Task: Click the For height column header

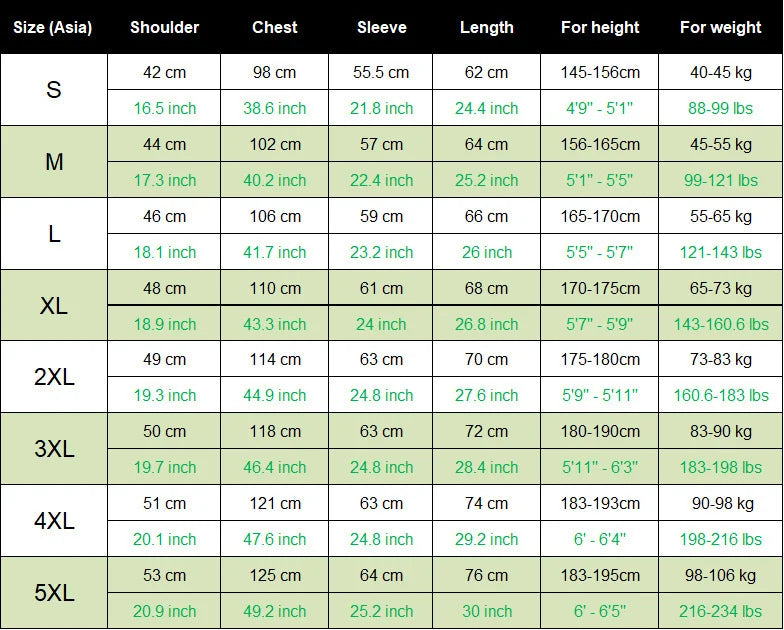Action: [600, 27]
